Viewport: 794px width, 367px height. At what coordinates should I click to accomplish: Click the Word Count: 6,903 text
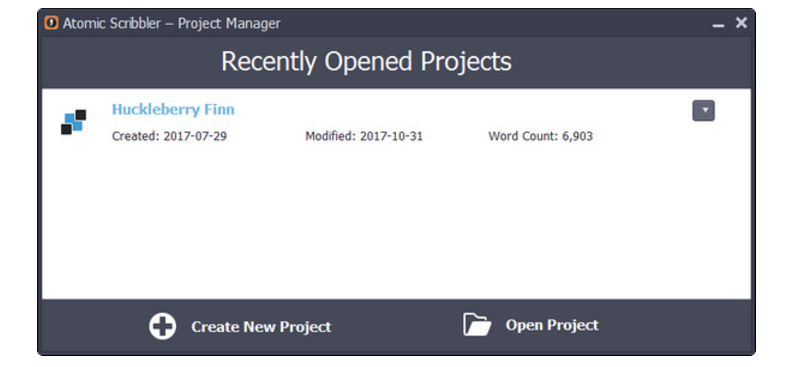pyautogui.click(x=541, y=137)
